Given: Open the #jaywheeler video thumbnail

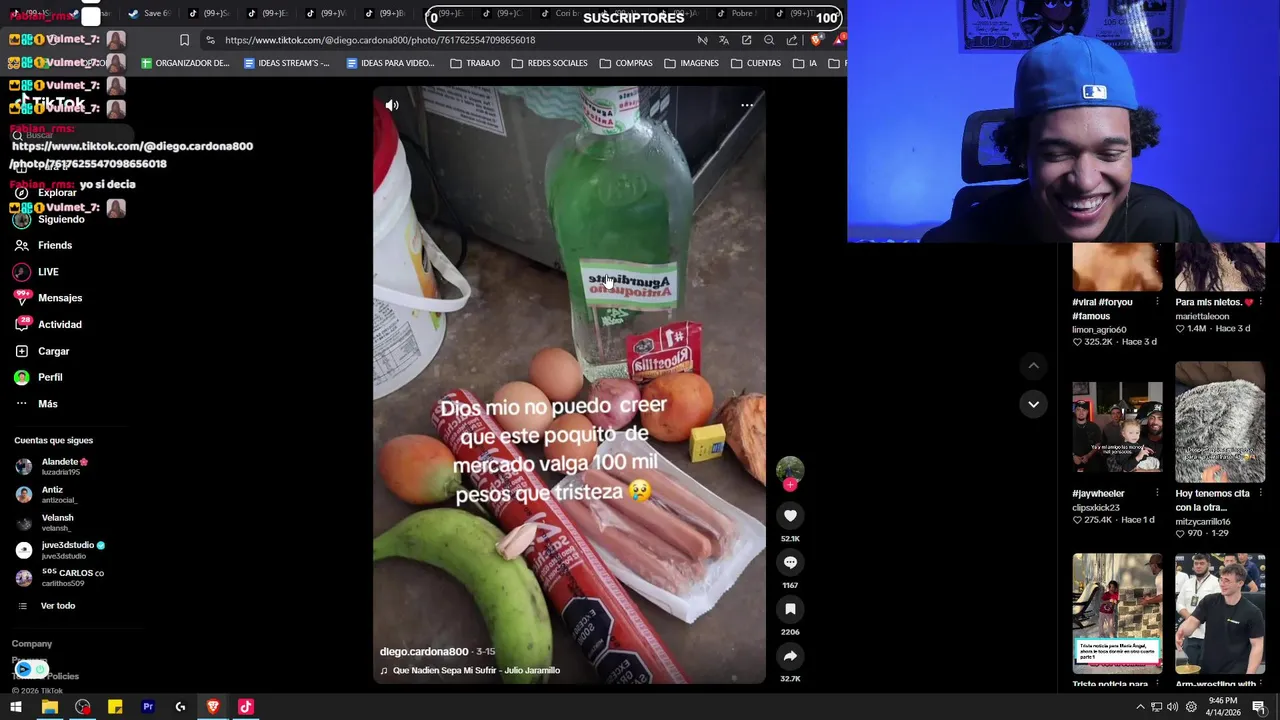Looking at the screenshot, I should 1117,427.
